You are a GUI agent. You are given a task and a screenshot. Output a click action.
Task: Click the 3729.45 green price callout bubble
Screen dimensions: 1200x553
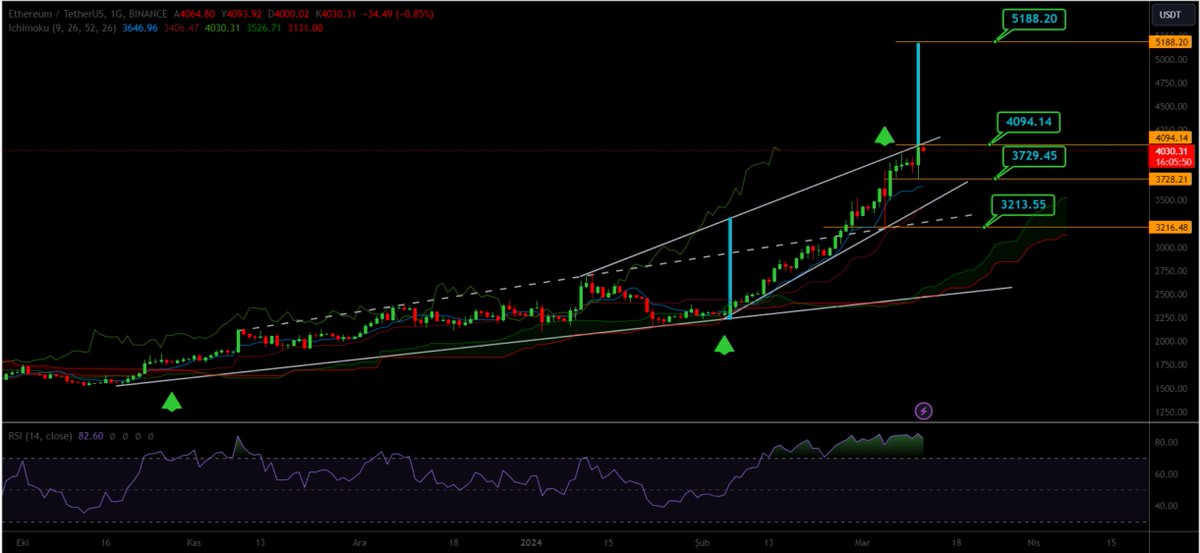[x=1035, y=156]
